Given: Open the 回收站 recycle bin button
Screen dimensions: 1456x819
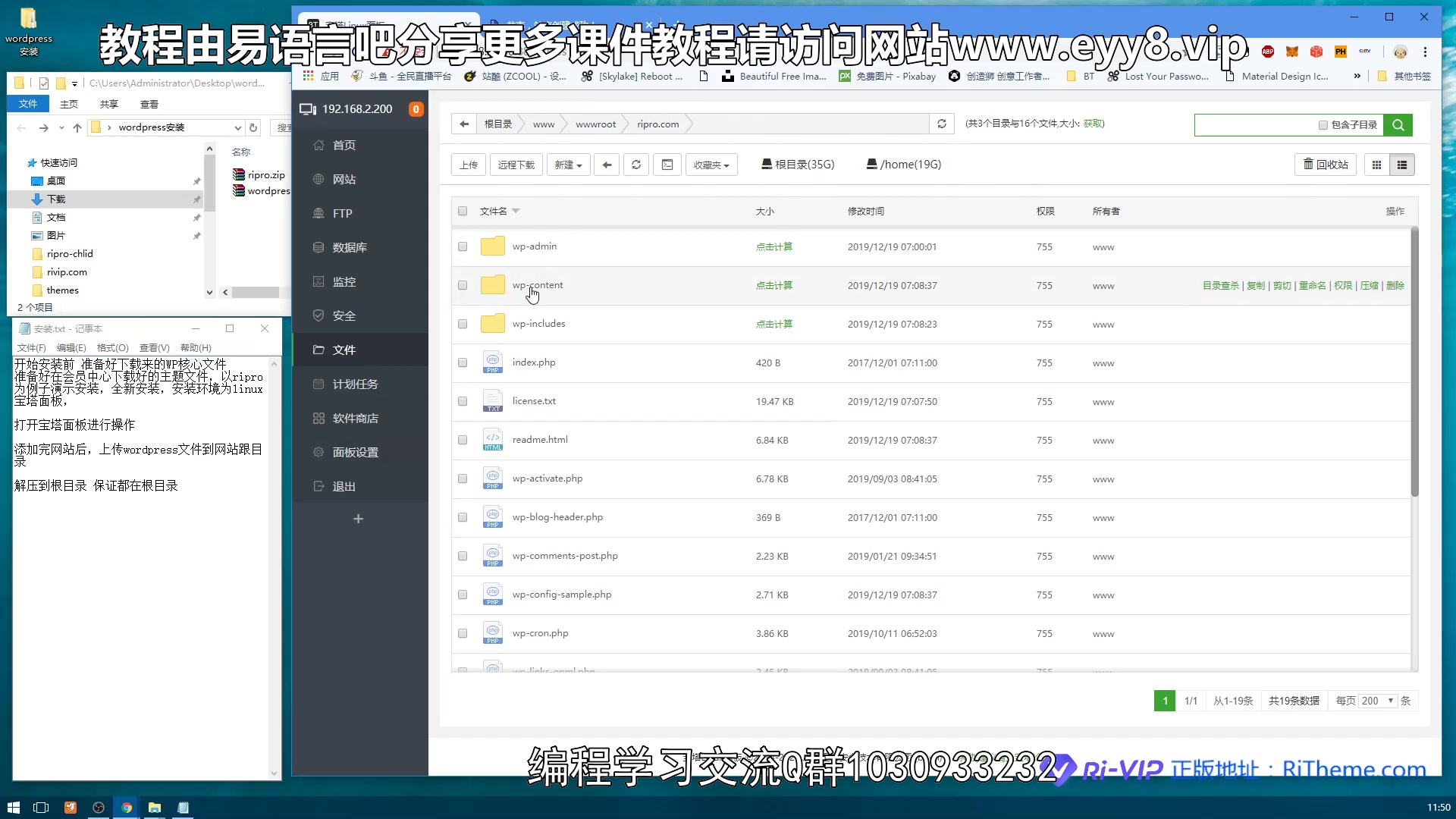Looking at the screenshot, I should (x=1326, y=165).
